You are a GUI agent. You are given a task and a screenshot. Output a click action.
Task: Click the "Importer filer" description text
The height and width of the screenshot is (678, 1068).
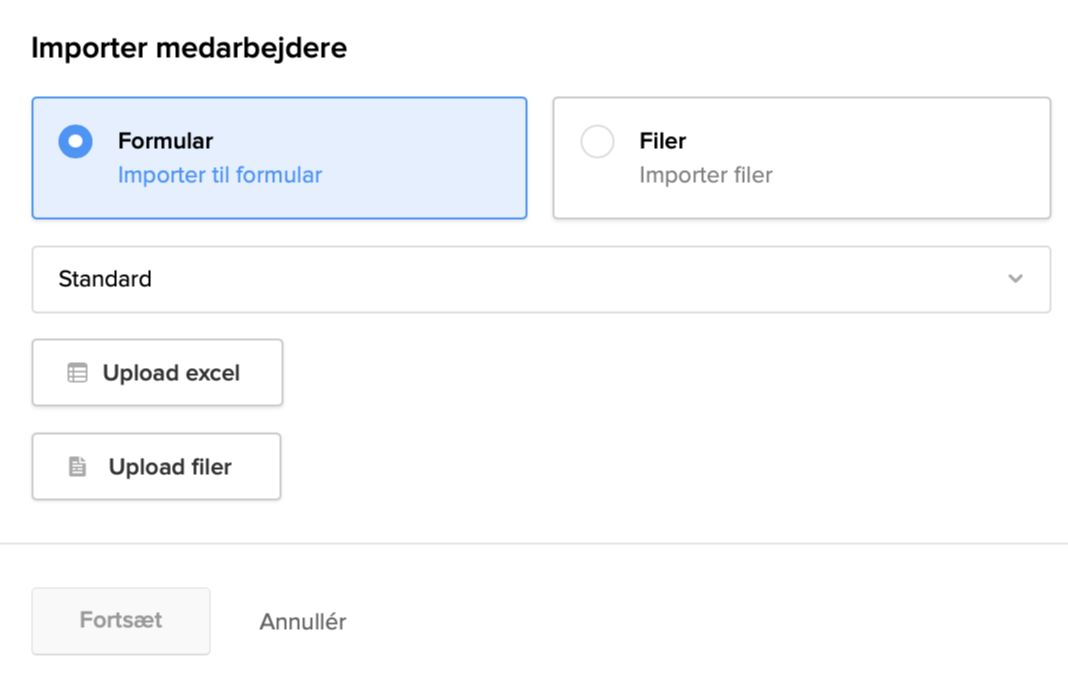pyautogui.click(x=705, y=175)
